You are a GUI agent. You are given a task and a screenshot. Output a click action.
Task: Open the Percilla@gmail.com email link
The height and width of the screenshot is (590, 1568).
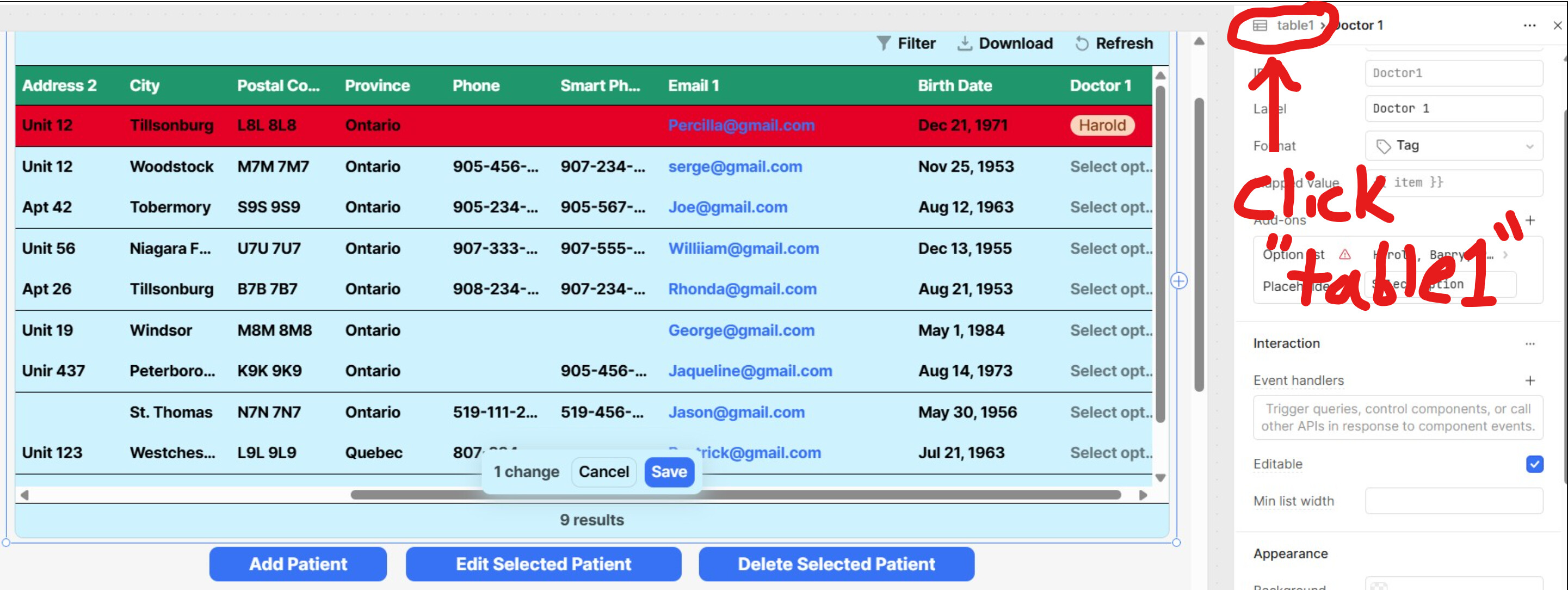point(741,125)
